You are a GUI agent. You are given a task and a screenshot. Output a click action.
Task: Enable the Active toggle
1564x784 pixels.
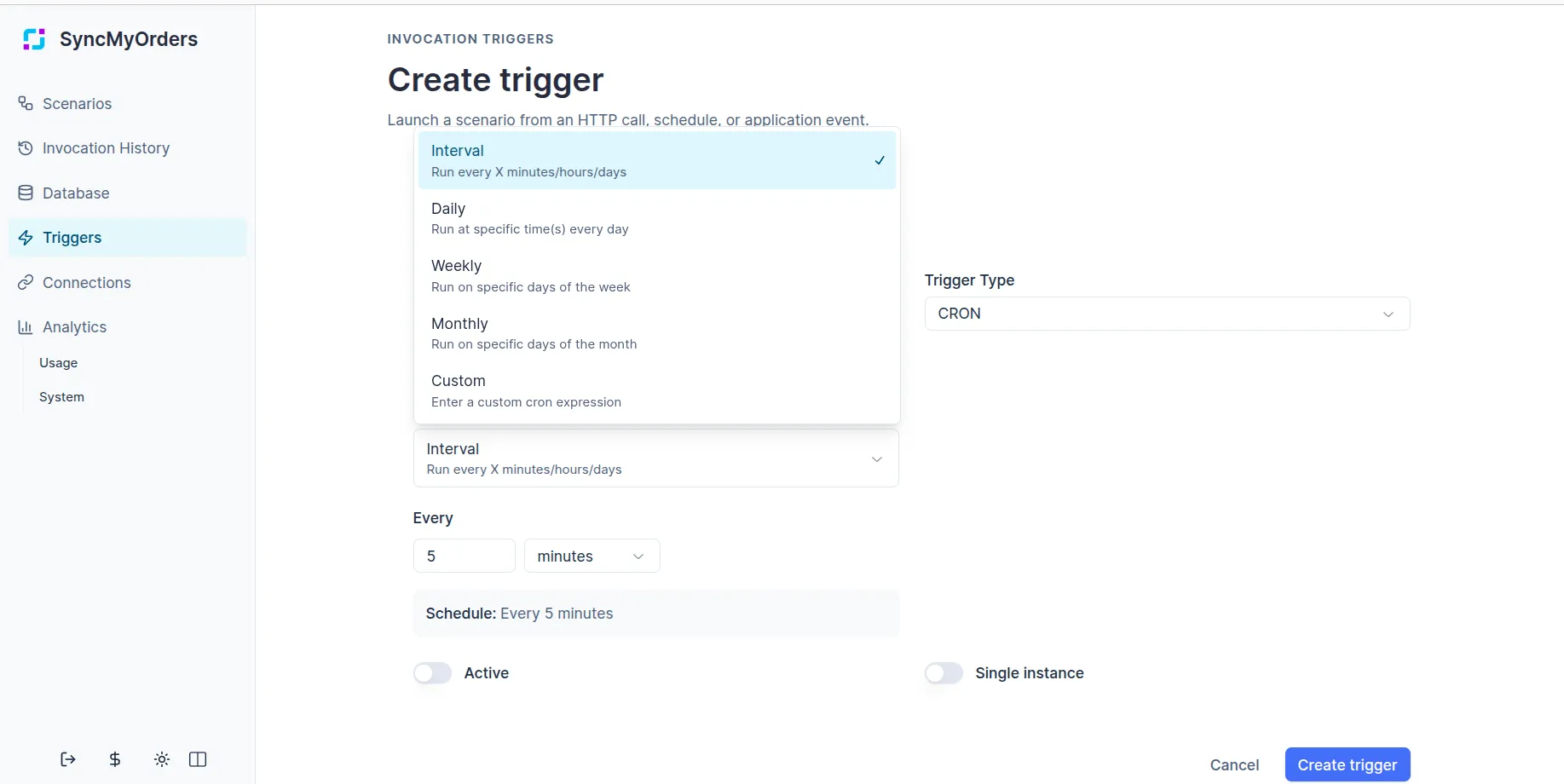(x=432, y=672)
